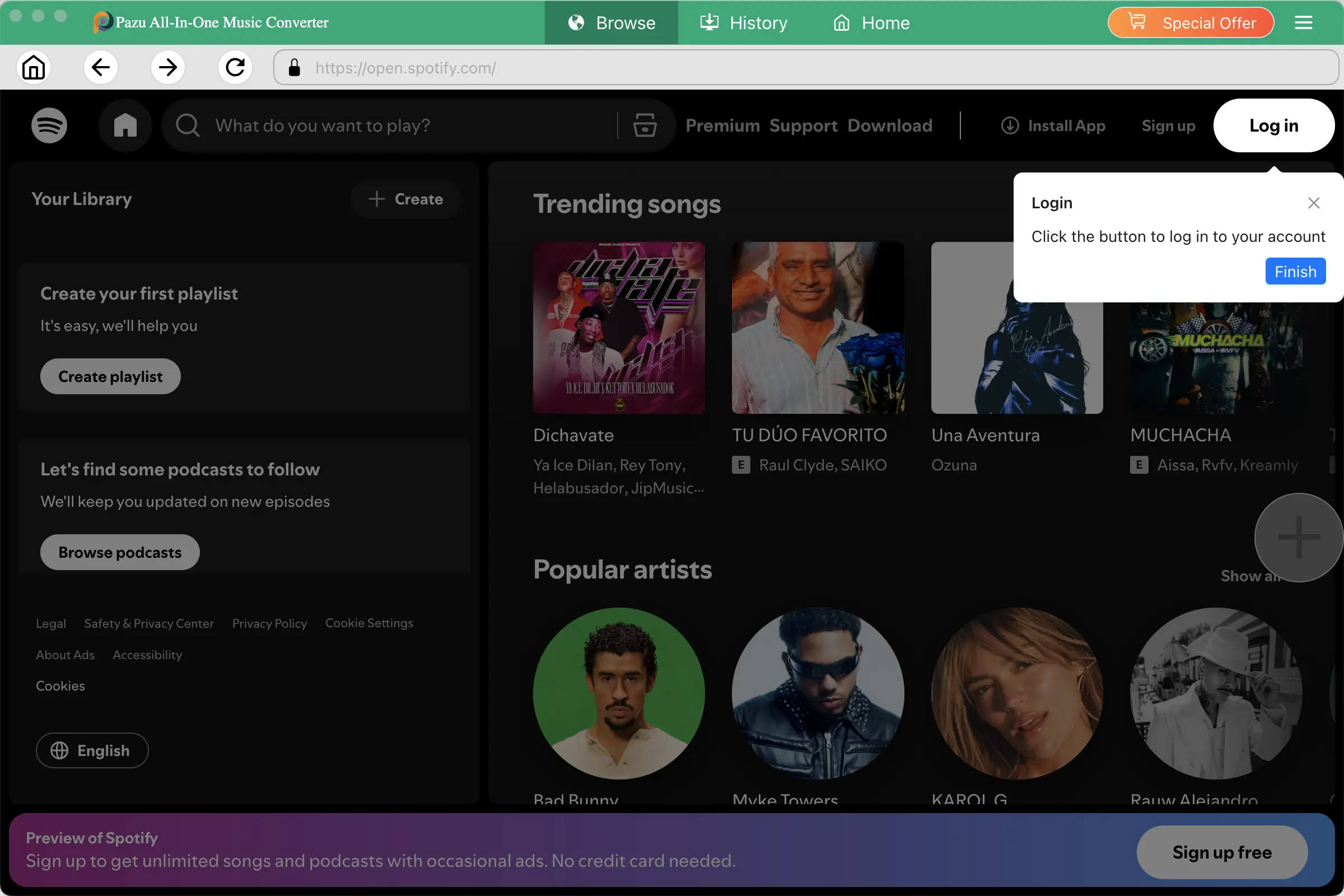Select Spotify's Home icon beside the search bar

tap(124, 125)
